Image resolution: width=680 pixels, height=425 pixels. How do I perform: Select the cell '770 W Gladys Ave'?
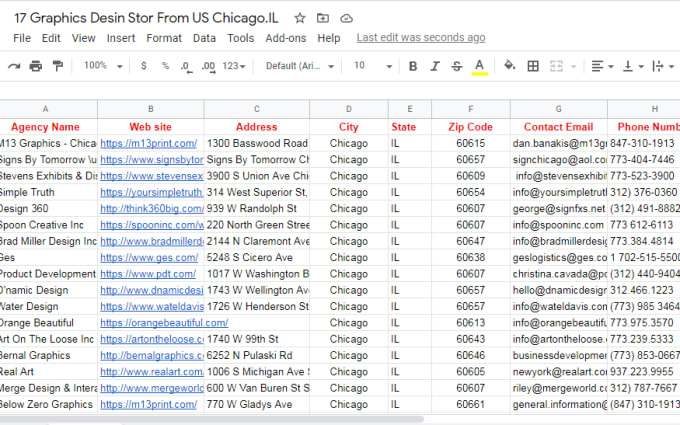coord(257,405)
